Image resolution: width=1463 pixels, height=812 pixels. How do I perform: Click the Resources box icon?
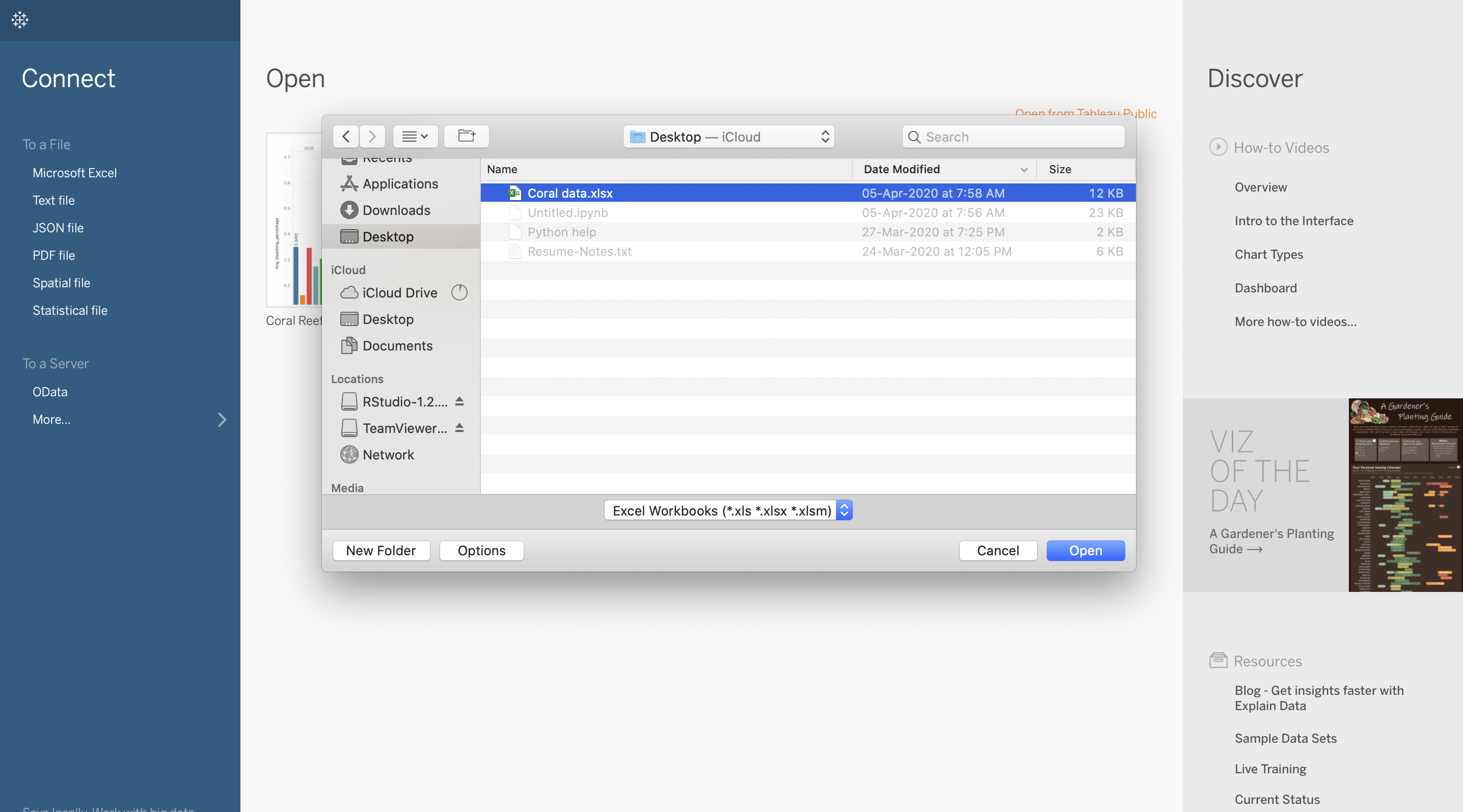click(1217, 660)
